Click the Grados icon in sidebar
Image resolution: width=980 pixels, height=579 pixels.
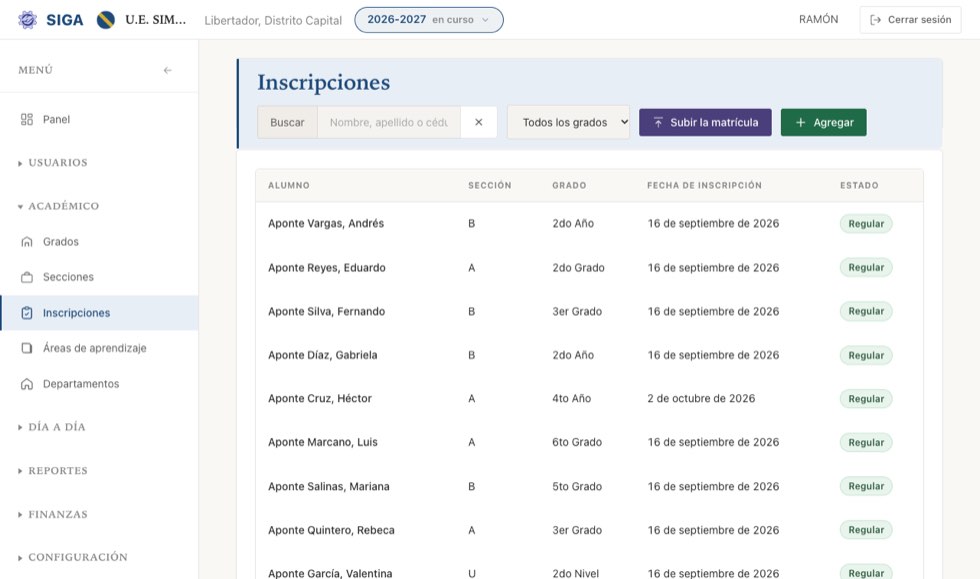coord(27,241)
